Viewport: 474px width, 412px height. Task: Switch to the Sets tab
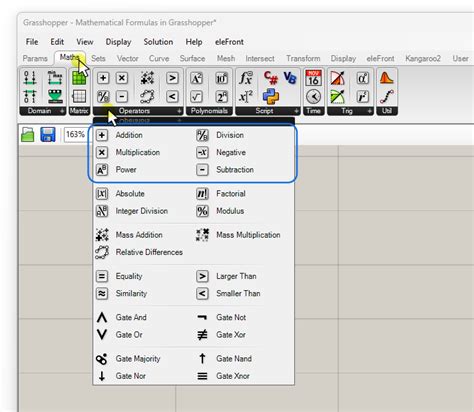98,58
